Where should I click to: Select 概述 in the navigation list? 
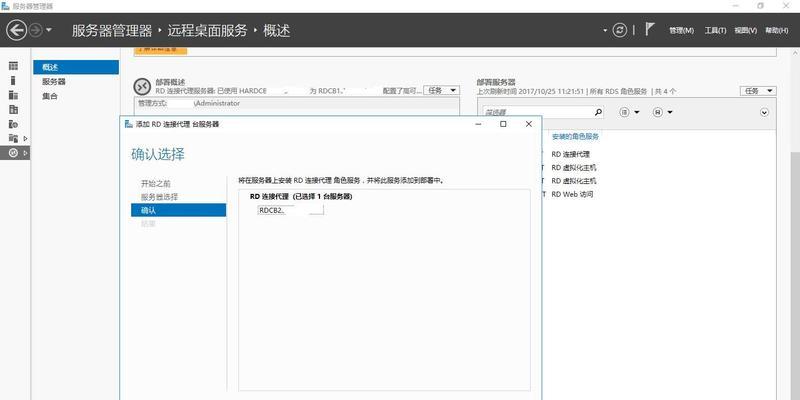click(76, 67)
